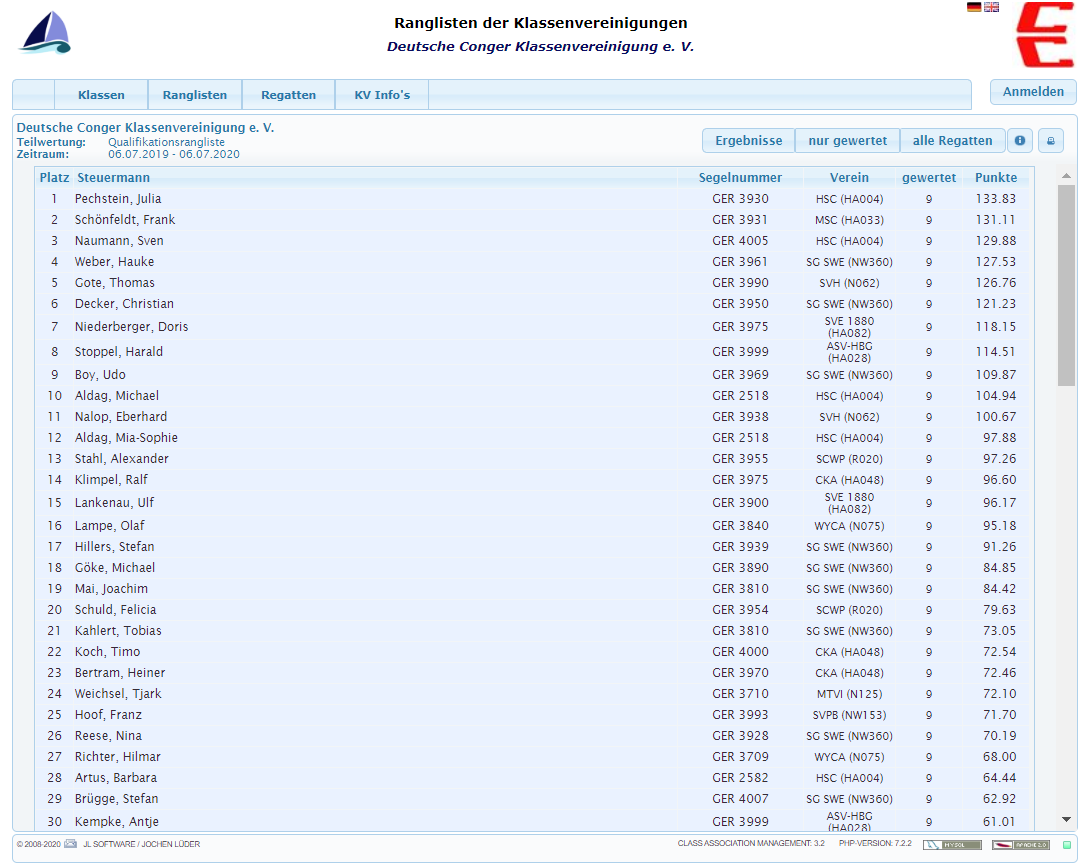
Task: Select helmsman Koch, Timo
Action: point(107,652)
